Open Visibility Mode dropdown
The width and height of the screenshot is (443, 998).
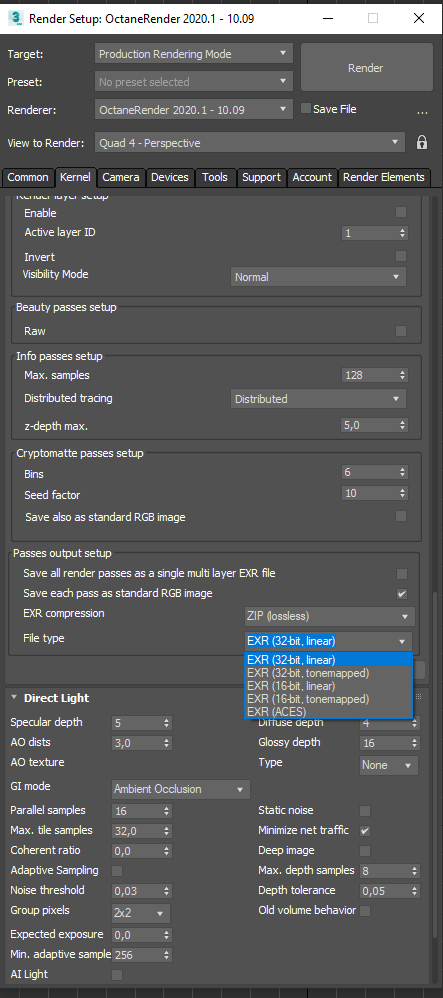coord(318,277)
